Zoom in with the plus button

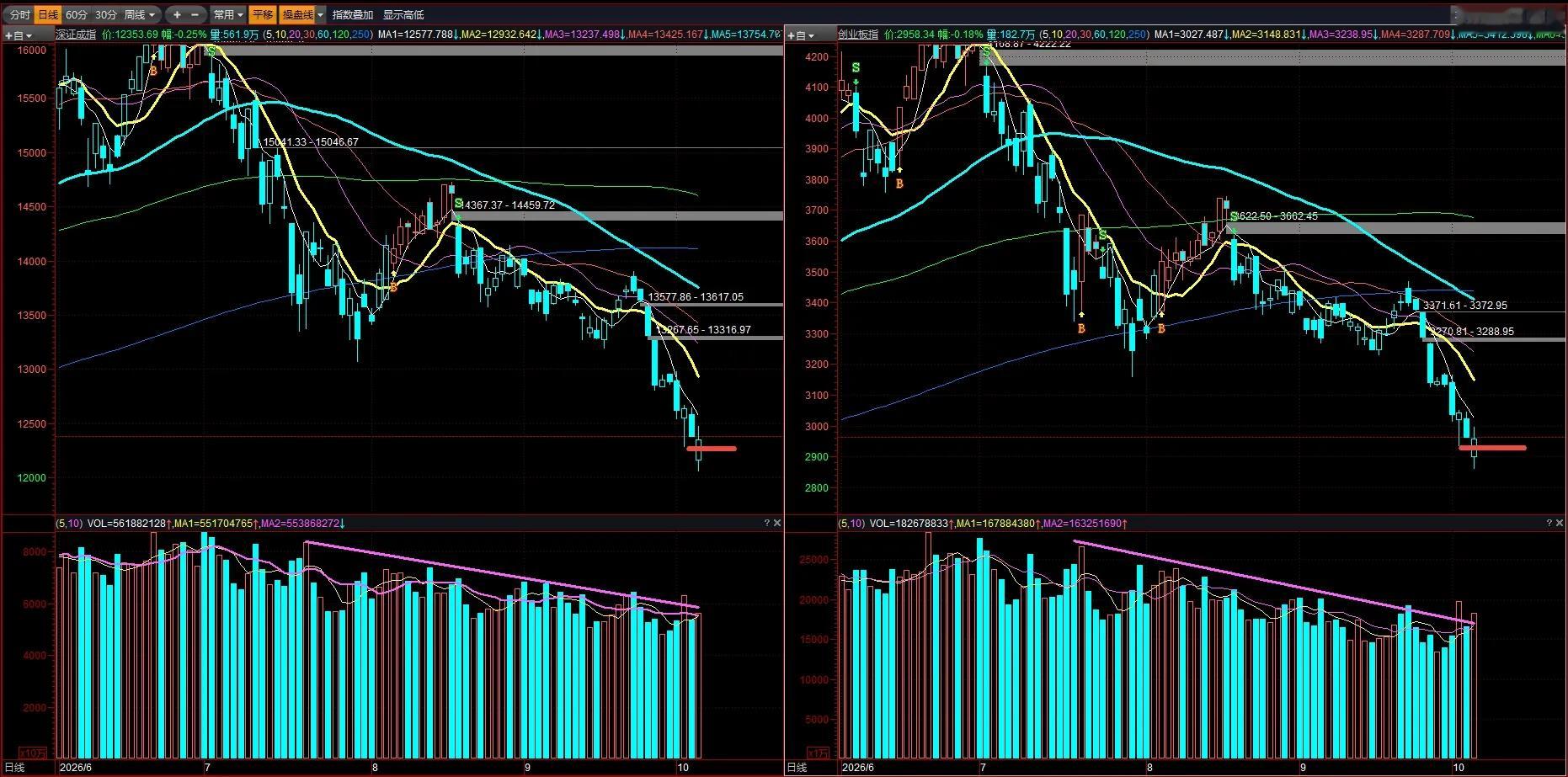[177, 14]
